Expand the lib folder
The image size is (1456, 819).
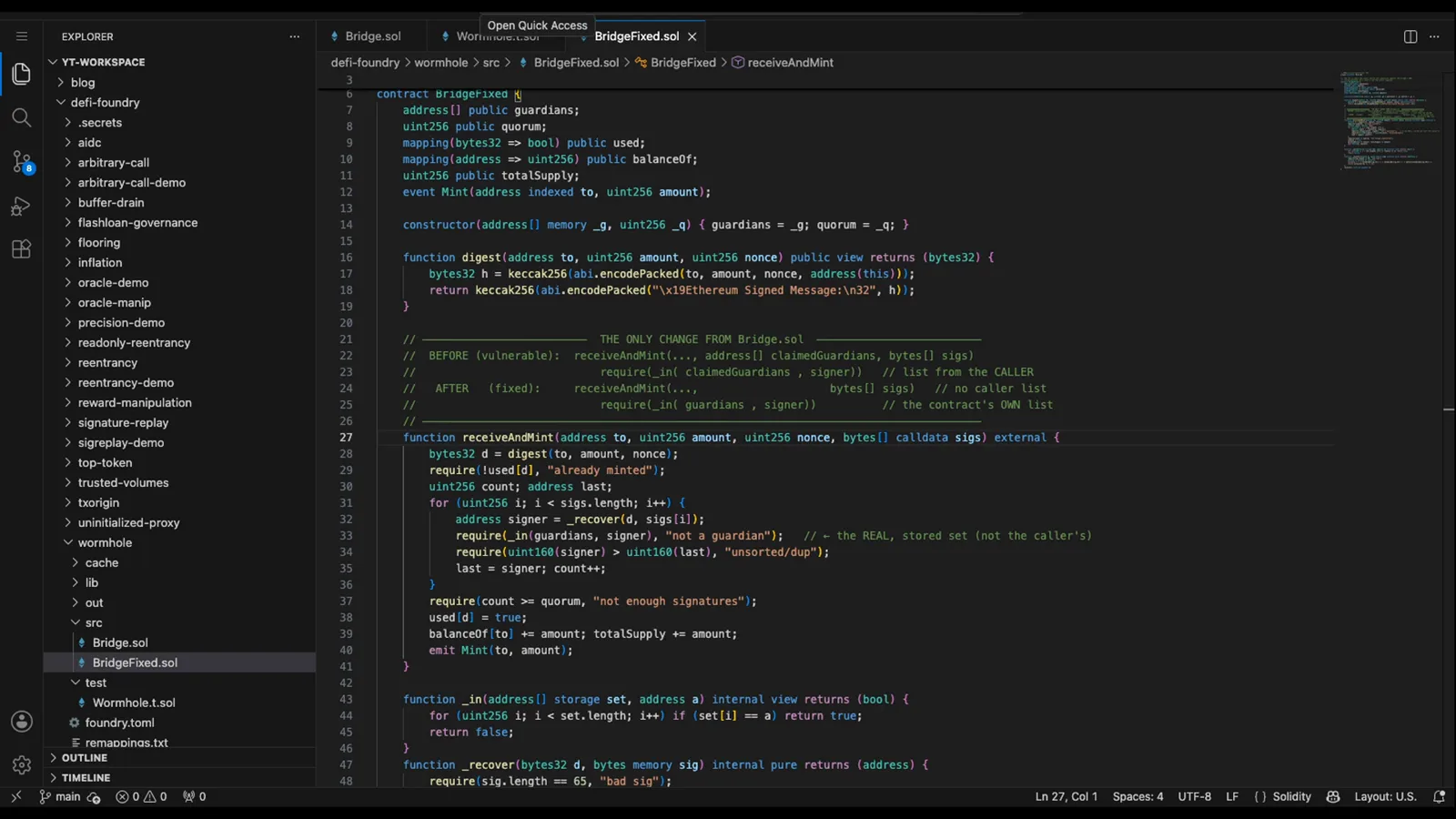click(x=92, y=582)
